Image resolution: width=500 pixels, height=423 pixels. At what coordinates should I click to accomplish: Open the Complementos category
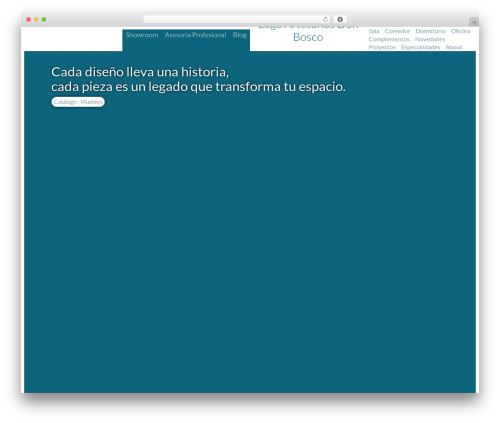coord(389,39)
